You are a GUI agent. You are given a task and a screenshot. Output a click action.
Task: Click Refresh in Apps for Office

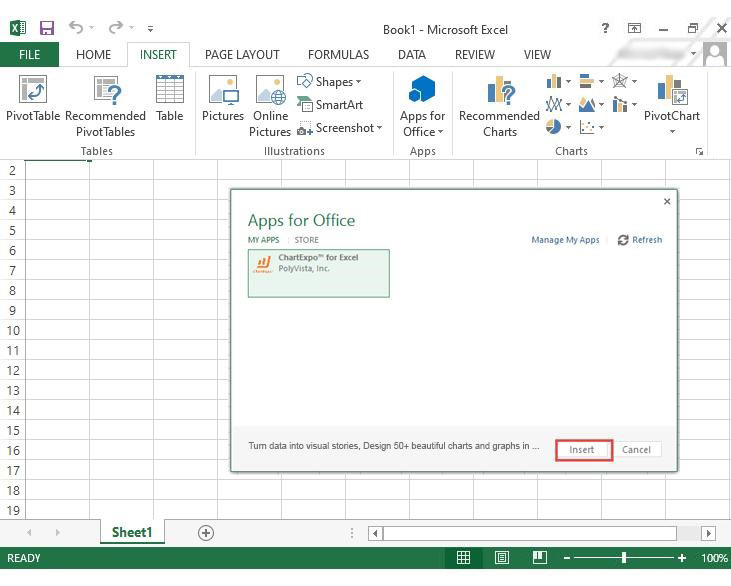[x=640, y=240]
